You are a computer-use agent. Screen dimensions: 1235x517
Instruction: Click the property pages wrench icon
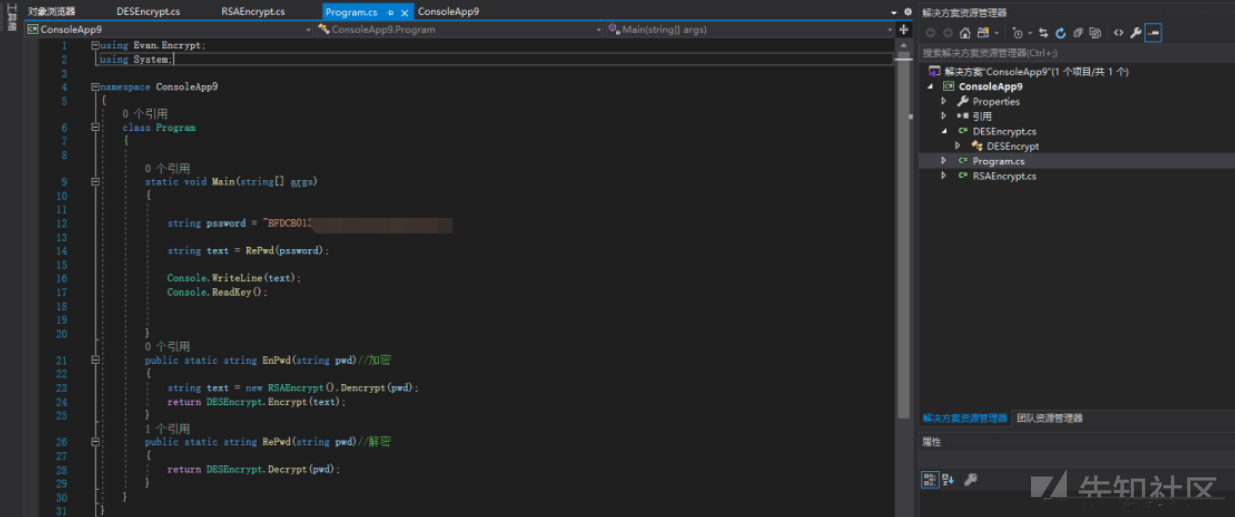pos(970,480)
